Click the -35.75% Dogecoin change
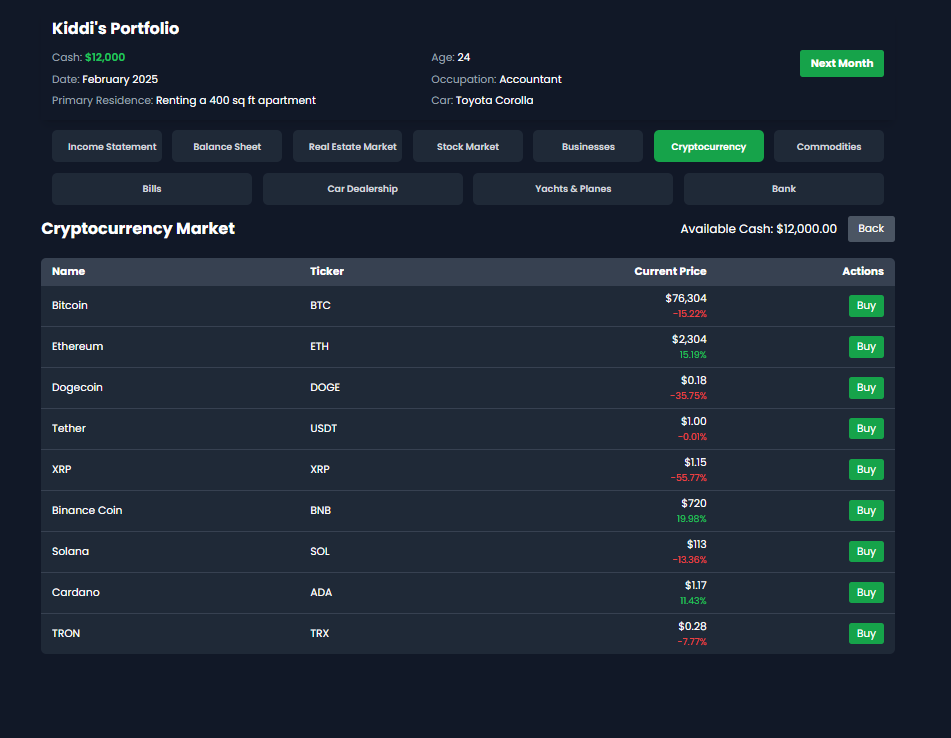 click(688, 396)
